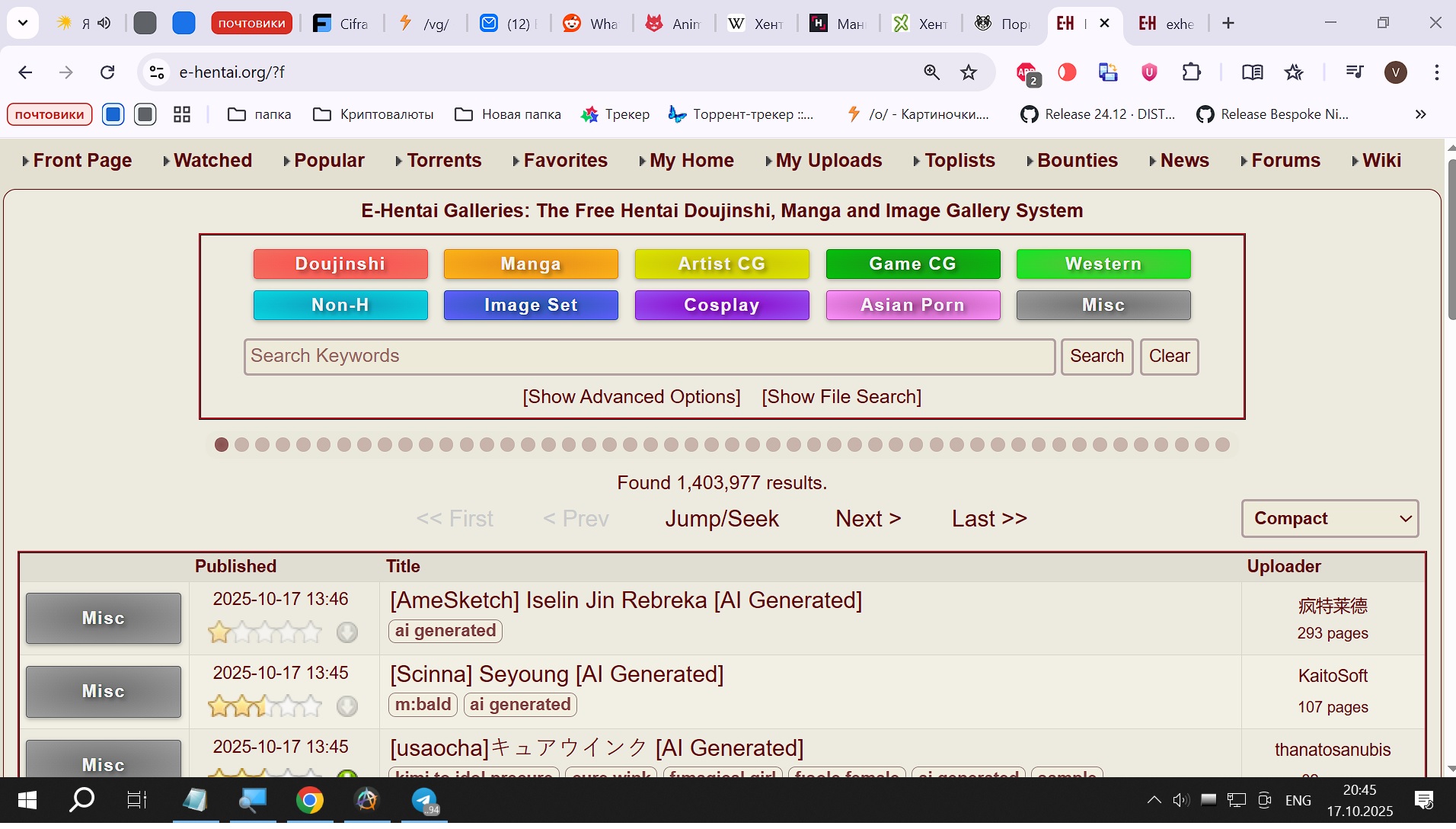Toggle the Cosplay category filter
The width and height of the screenshot is (1456, 829).
[x=722, y=305]
